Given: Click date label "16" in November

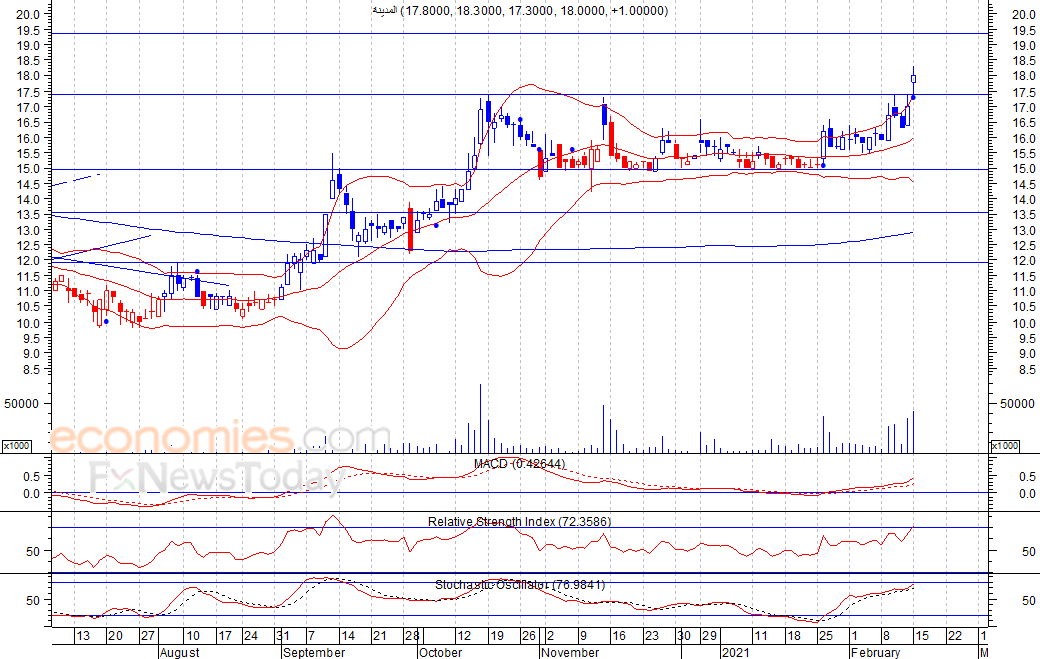Looking at the screenshot, I should pyautogui.click(x=619, y=636).
